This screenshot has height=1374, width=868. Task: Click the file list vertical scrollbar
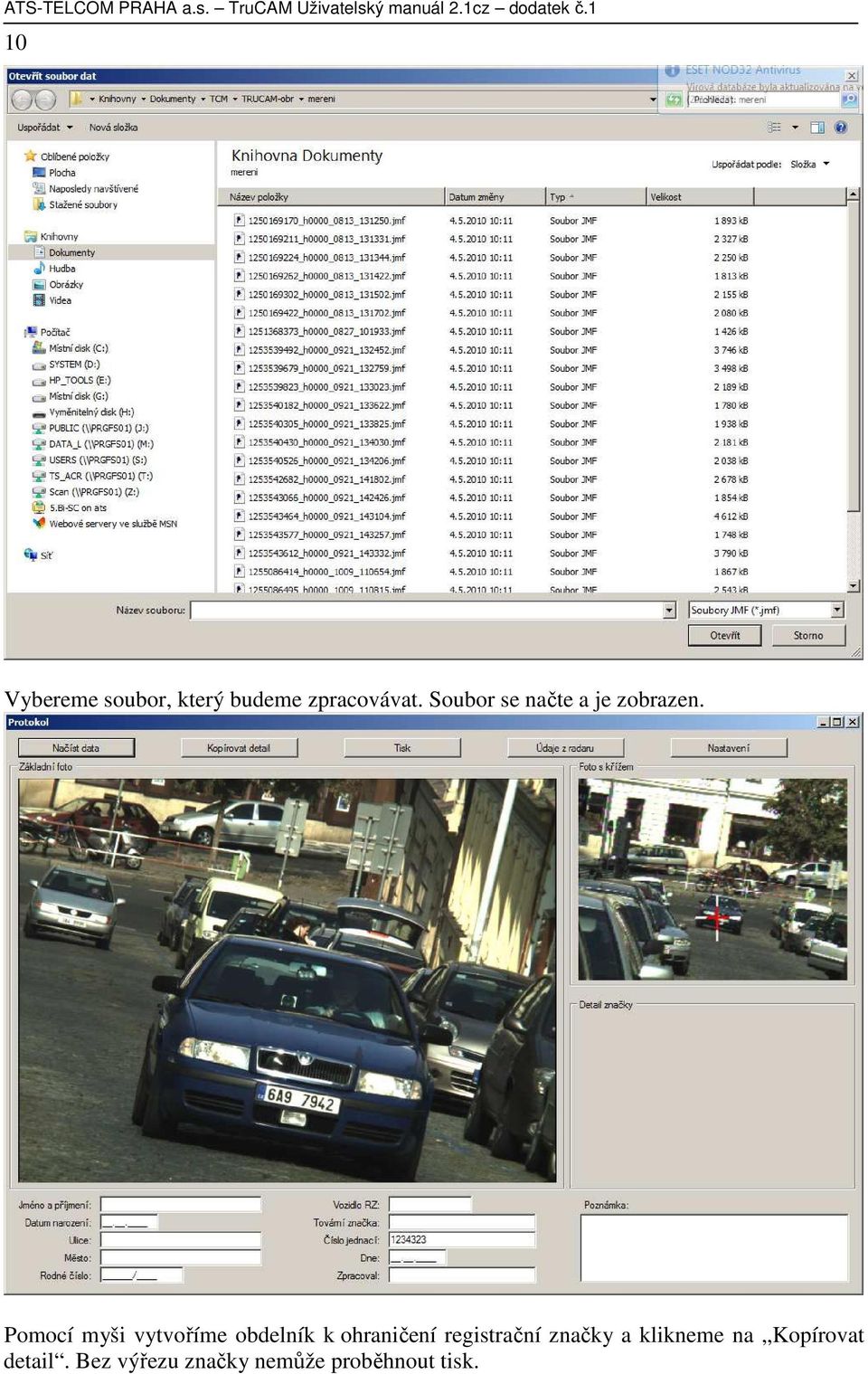[x=853, y=391]
